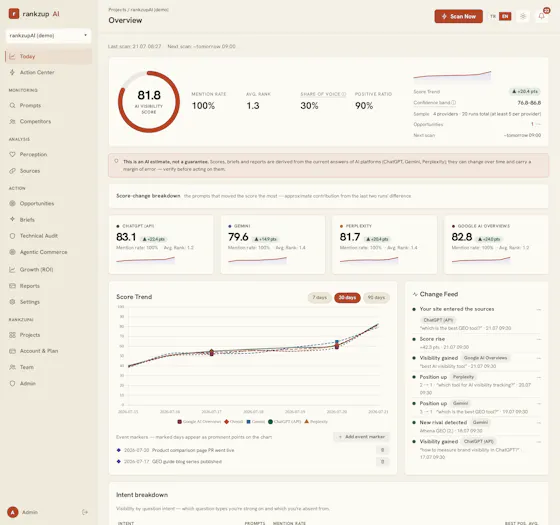This screenshot has width=560, height=525.
Task: Click the rankzup AI logo icon
Action: (14, 14)
